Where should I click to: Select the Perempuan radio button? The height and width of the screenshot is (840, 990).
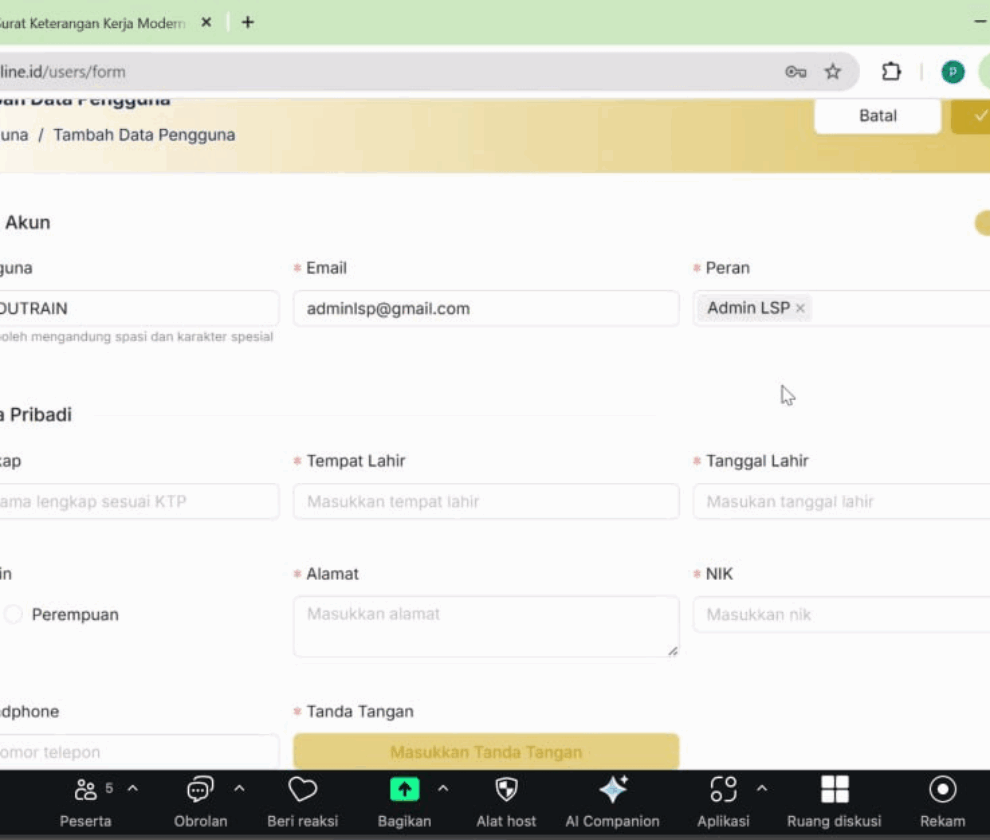(13, 615)
